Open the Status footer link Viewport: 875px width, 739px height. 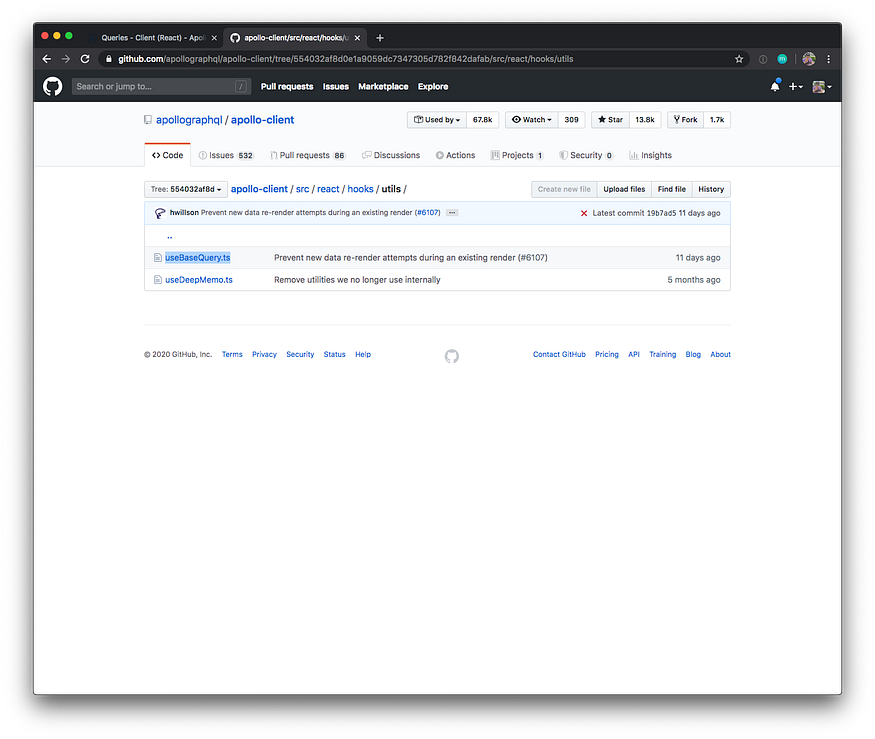(x=334, y=354)
